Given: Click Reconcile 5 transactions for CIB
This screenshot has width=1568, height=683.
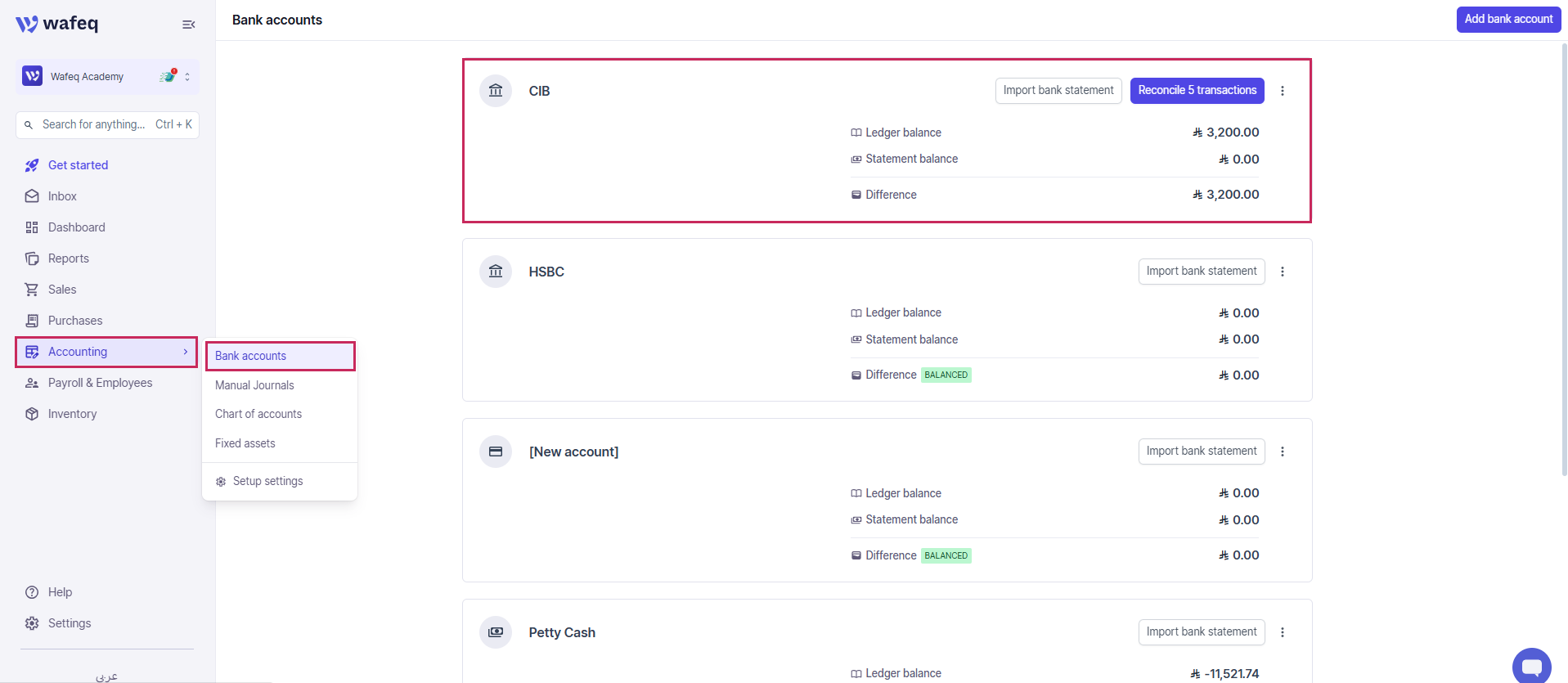Looking at the screenshot, I should click(x=1197, y=91).
